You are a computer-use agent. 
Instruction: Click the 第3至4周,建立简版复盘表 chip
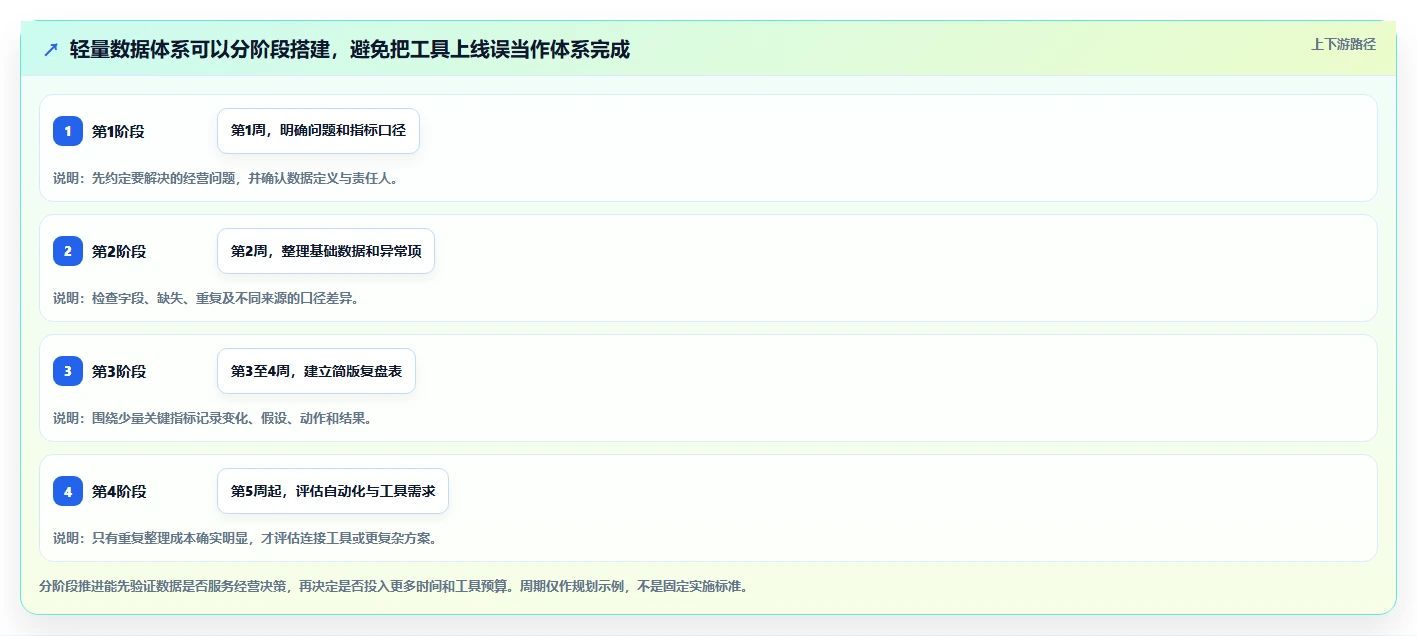pyautogui.click(x=316, y=371)
